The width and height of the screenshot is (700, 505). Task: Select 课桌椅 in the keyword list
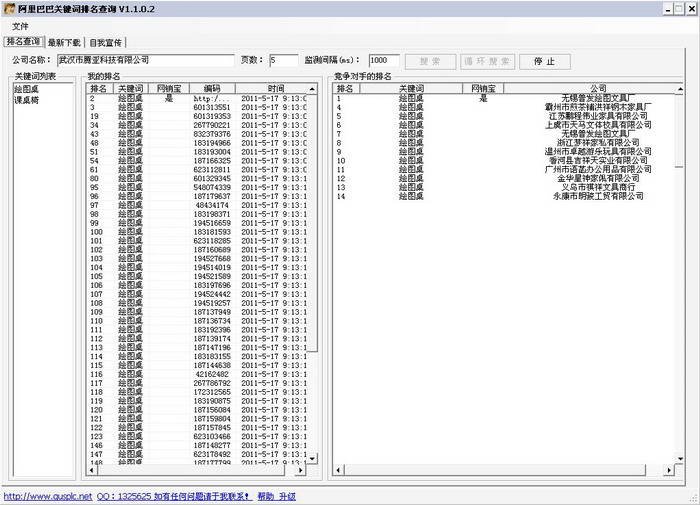27,100
